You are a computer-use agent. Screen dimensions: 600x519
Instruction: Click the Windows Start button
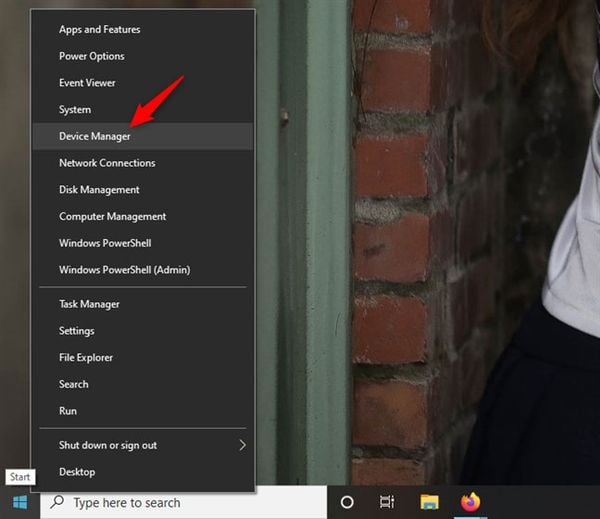[x=19, y=502]
